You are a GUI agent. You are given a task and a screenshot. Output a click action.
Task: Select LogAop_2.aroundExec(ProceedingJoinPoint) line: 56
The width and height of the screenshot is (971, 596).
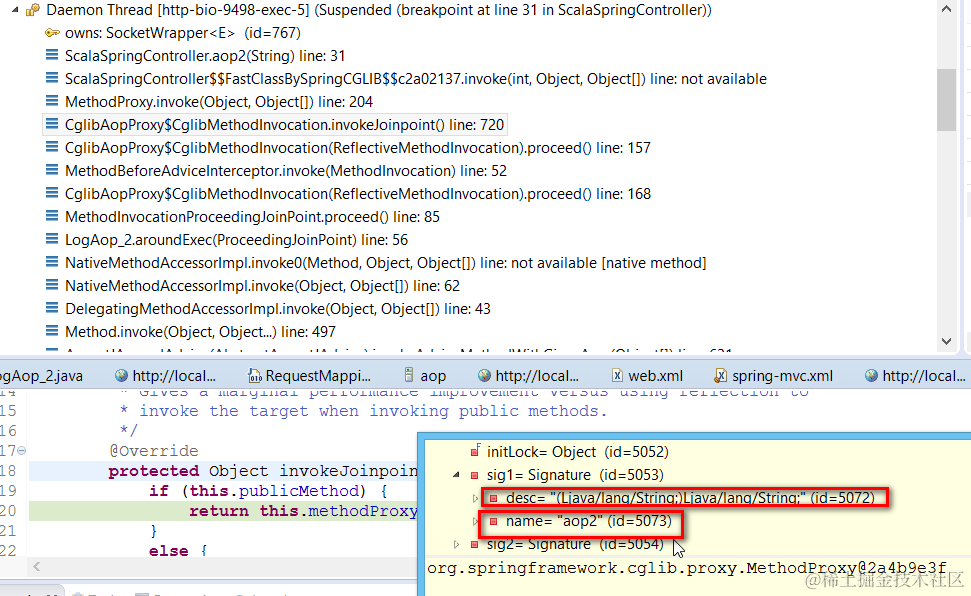click(x=236, y=240)
